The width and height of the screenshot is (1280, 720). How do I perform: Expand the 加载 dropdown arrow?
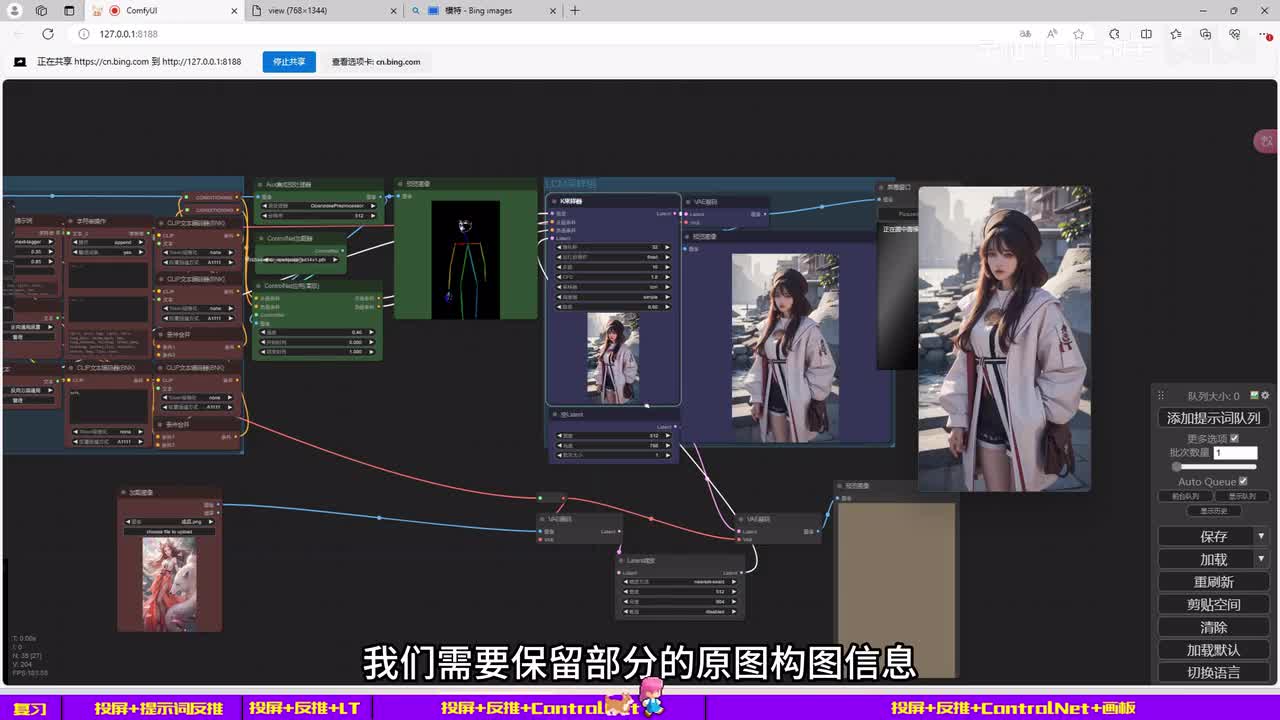(1261, 559)
